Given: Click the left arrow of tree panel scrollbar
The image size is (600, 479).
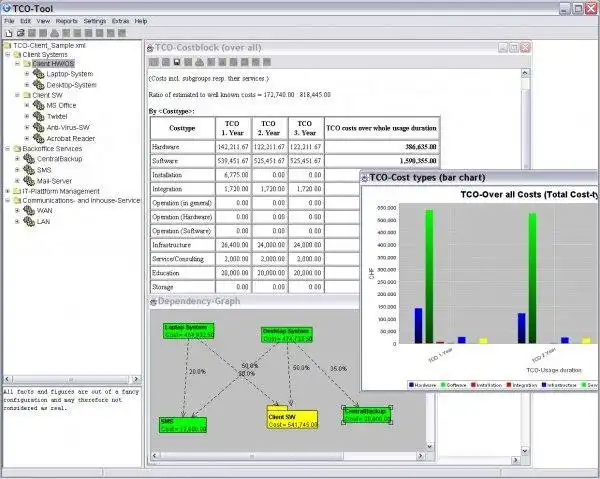Looking at the screenshot, I should pyautogui.click(x=8, y=379).
